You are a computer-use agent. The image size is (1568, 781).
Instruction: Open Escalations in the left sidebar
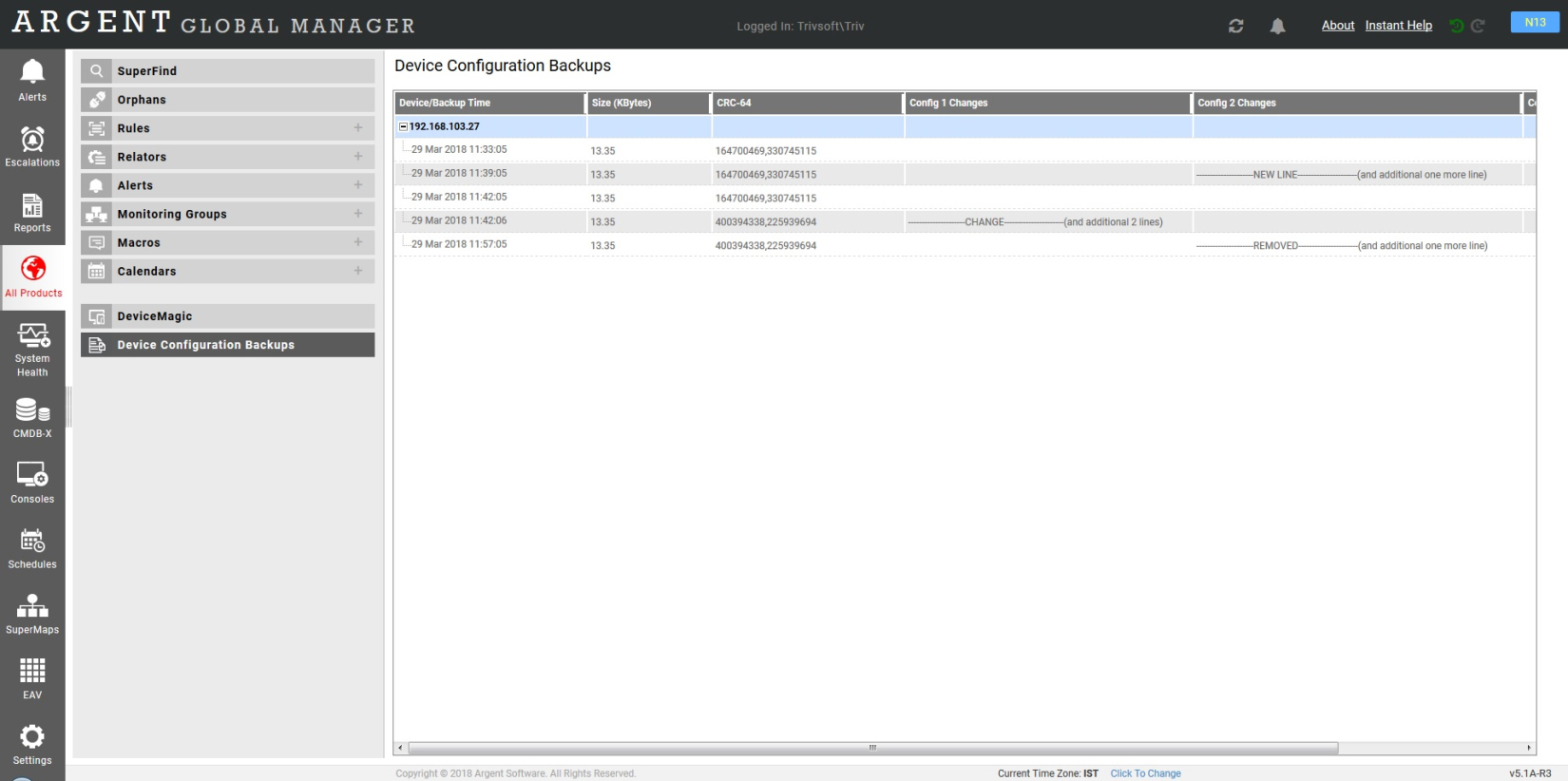coord(32,146)
